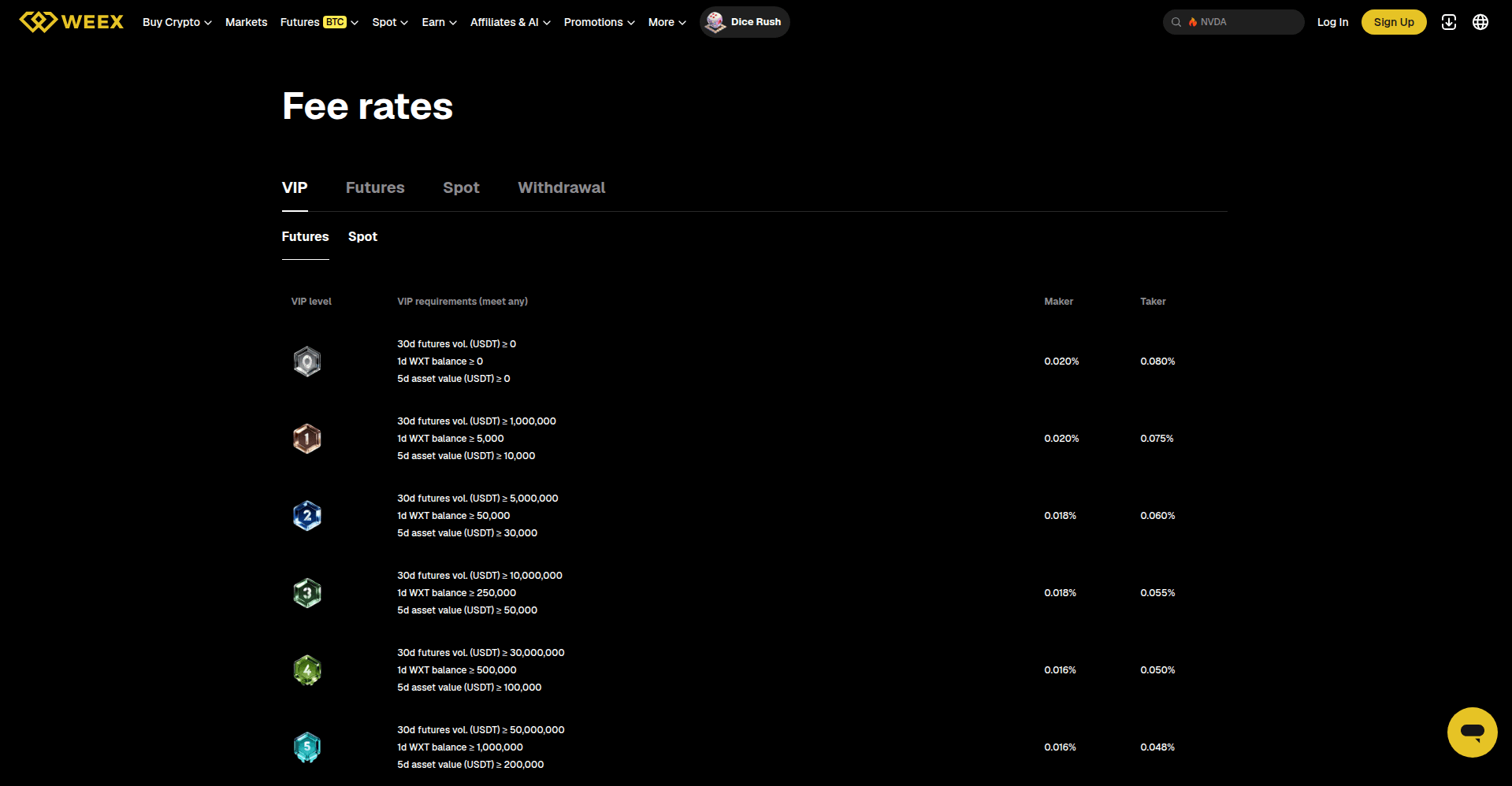Open the Dice Rush promotion icon
1512x786 pixels.
(715, 22)
